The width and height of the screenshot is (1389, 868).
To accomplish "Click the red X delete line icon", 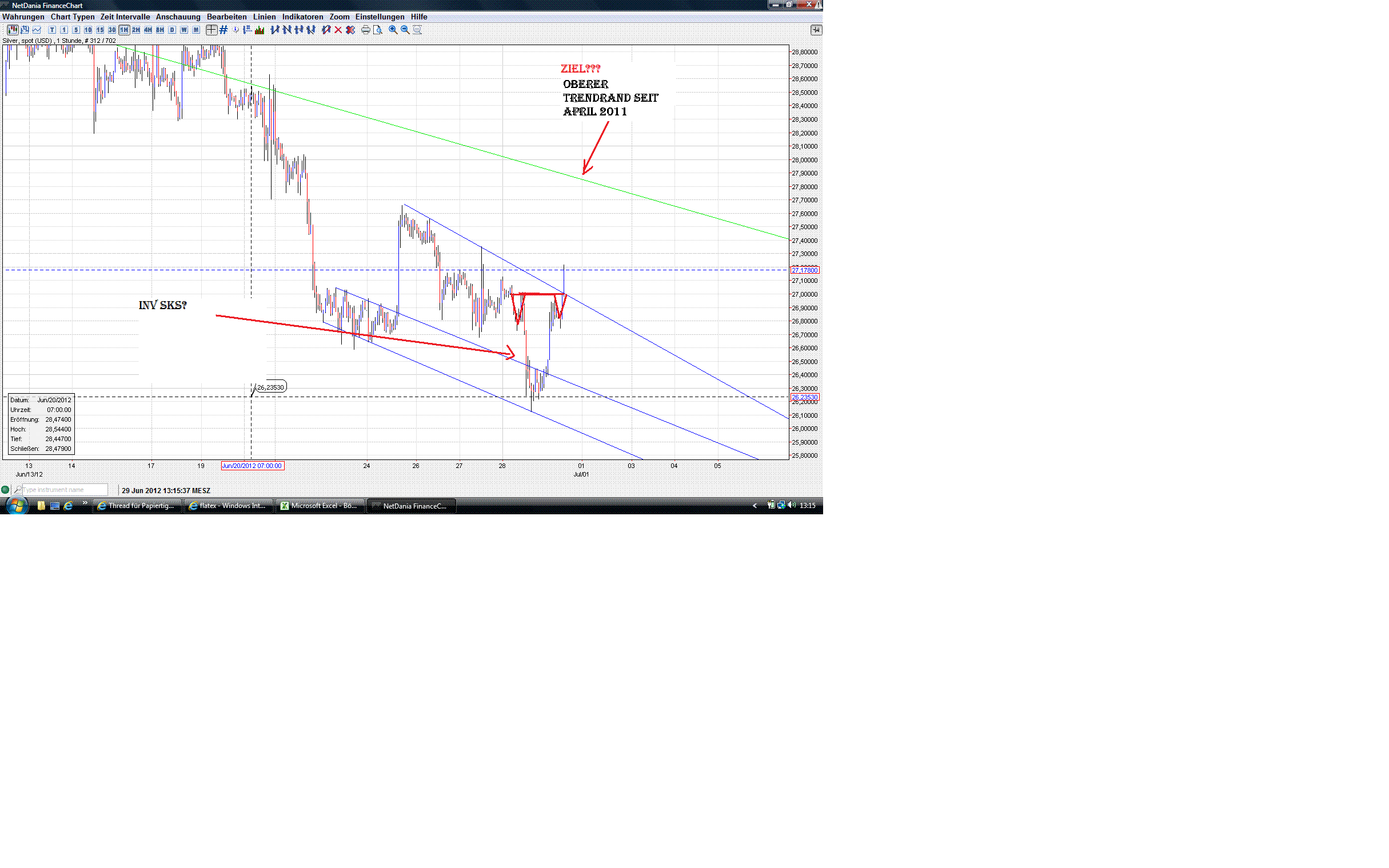I will 338,30.
